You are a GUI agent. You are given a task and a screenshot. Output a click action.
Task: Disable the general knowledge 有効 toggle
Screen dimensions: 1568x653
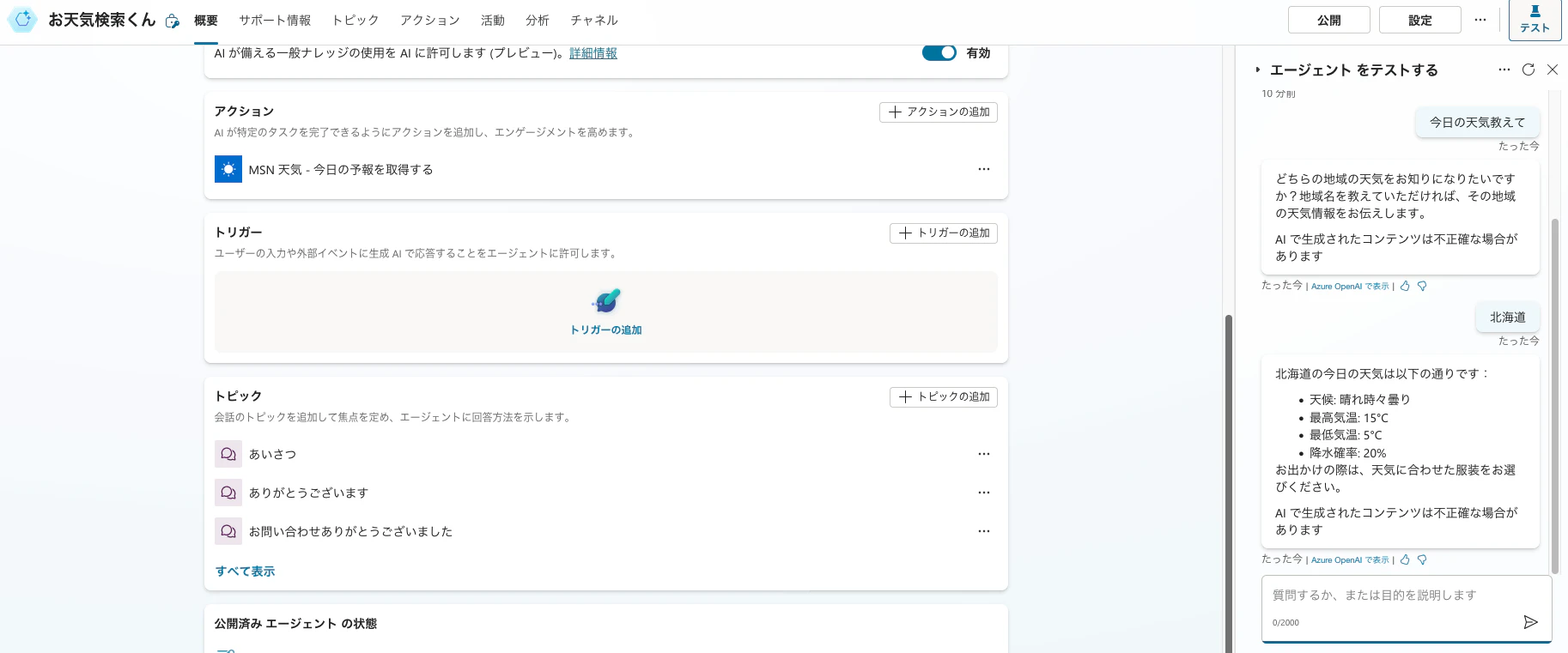(939, 52)
